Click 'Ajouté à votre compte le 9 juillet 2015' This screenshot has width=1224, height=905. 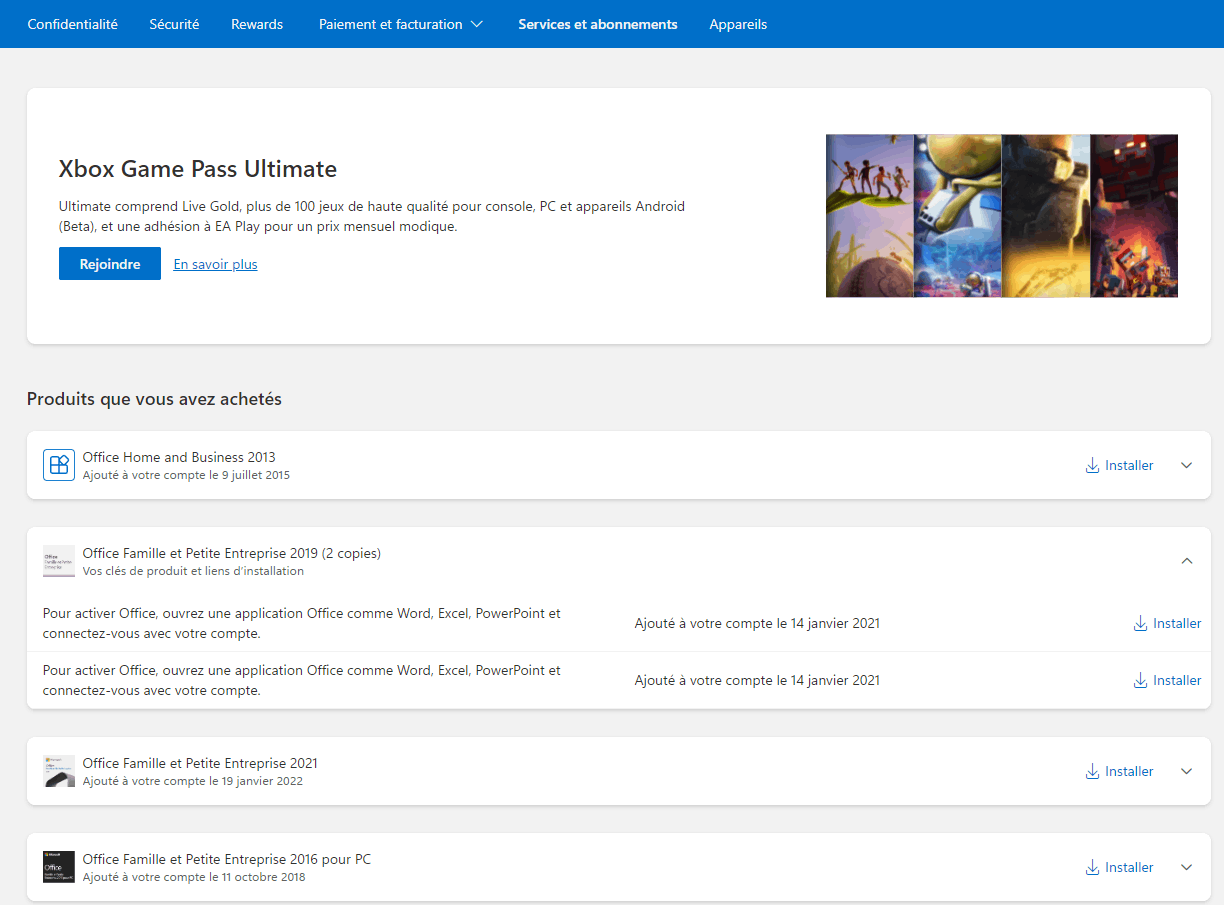click(186, 475)
